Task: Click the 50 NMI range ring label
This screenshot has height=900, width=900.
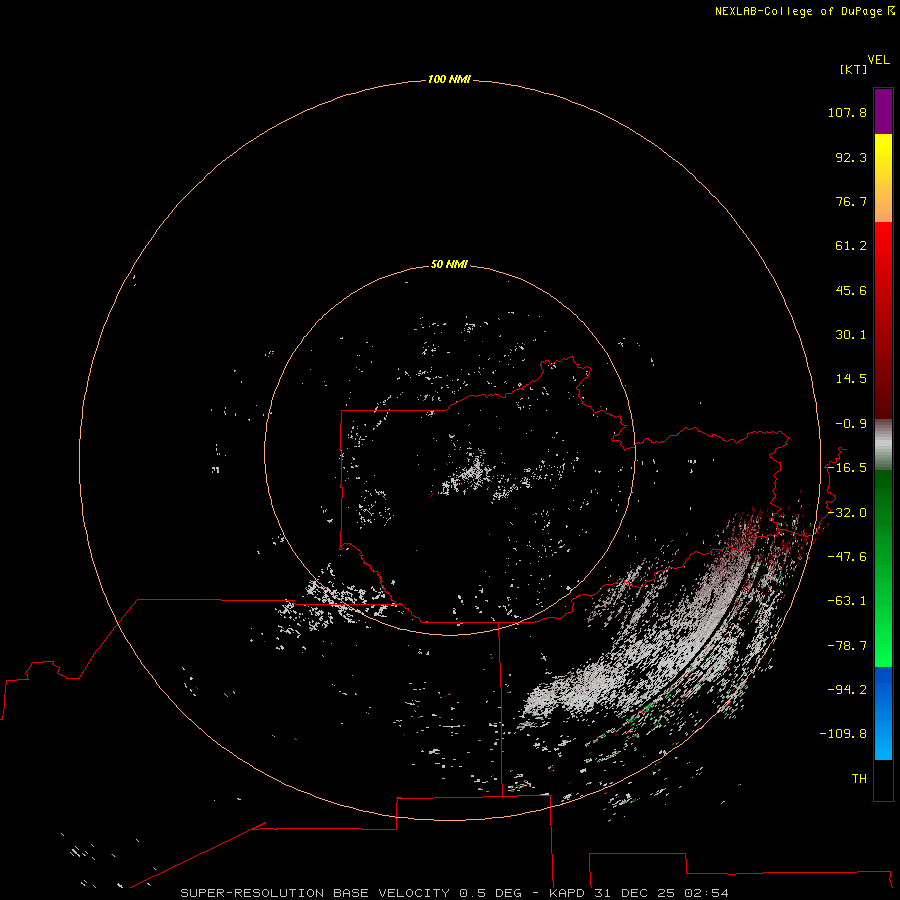Action: (449, 264)
